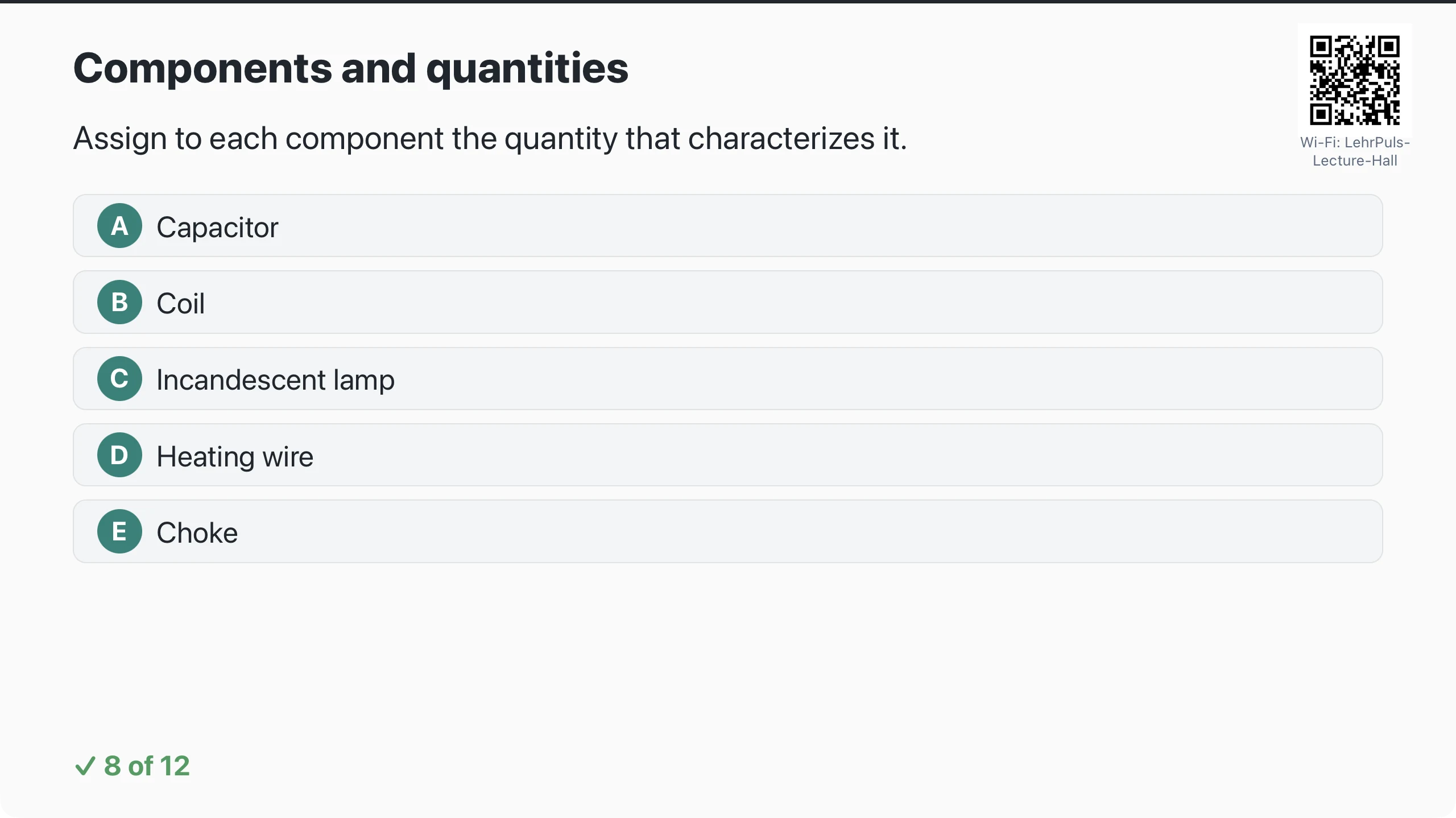Pick the Incandescent lamp option text
The image size is (1456, 818).
[275, 380]
